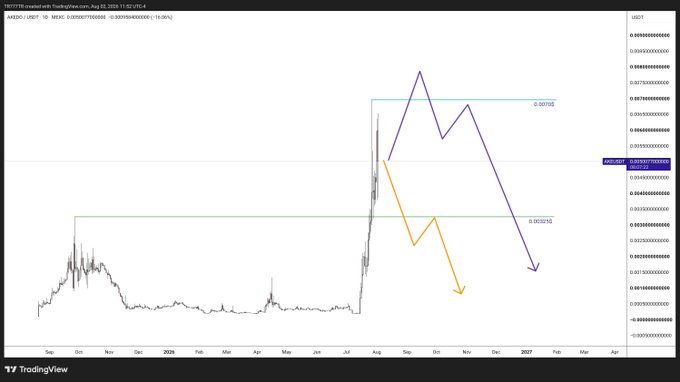Click the chart symbol title in the legend
Screen dimensions: 680x382
click(x=36, y=17)
